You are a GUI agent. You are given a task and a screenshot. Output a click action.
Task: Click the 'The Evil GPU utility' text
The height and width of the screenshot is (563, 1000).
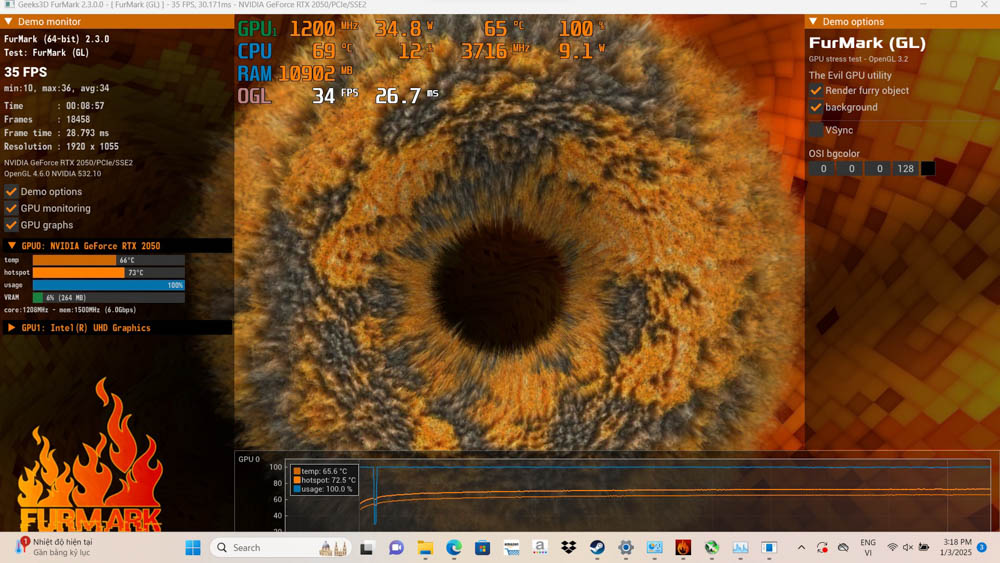(850, 75)
